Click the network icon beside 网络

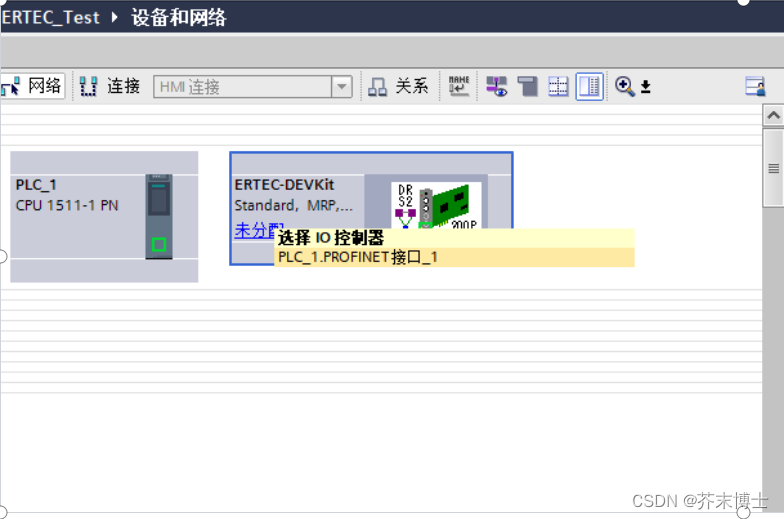10,86
